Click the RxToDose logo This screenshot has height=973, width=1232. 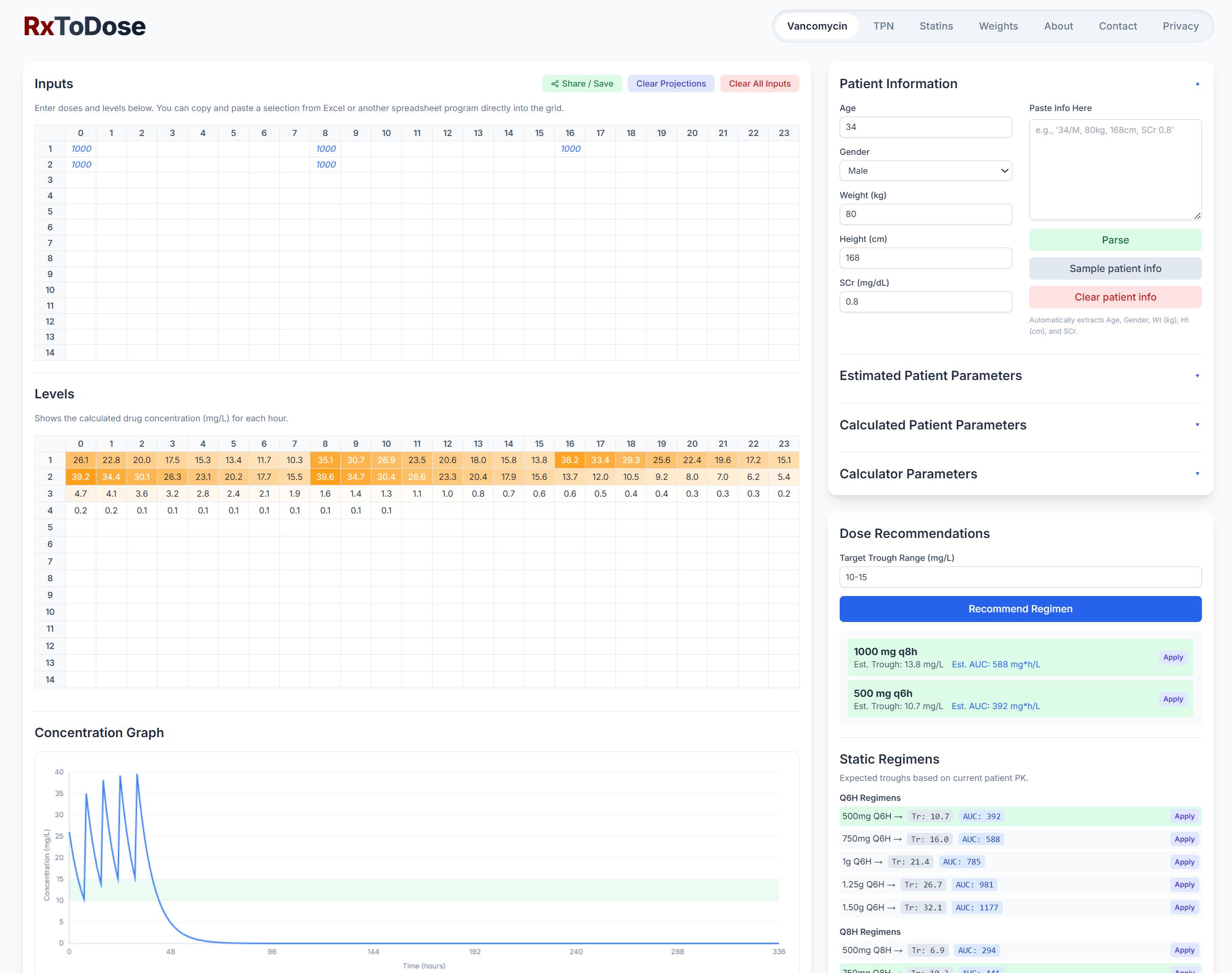[85, 26]
